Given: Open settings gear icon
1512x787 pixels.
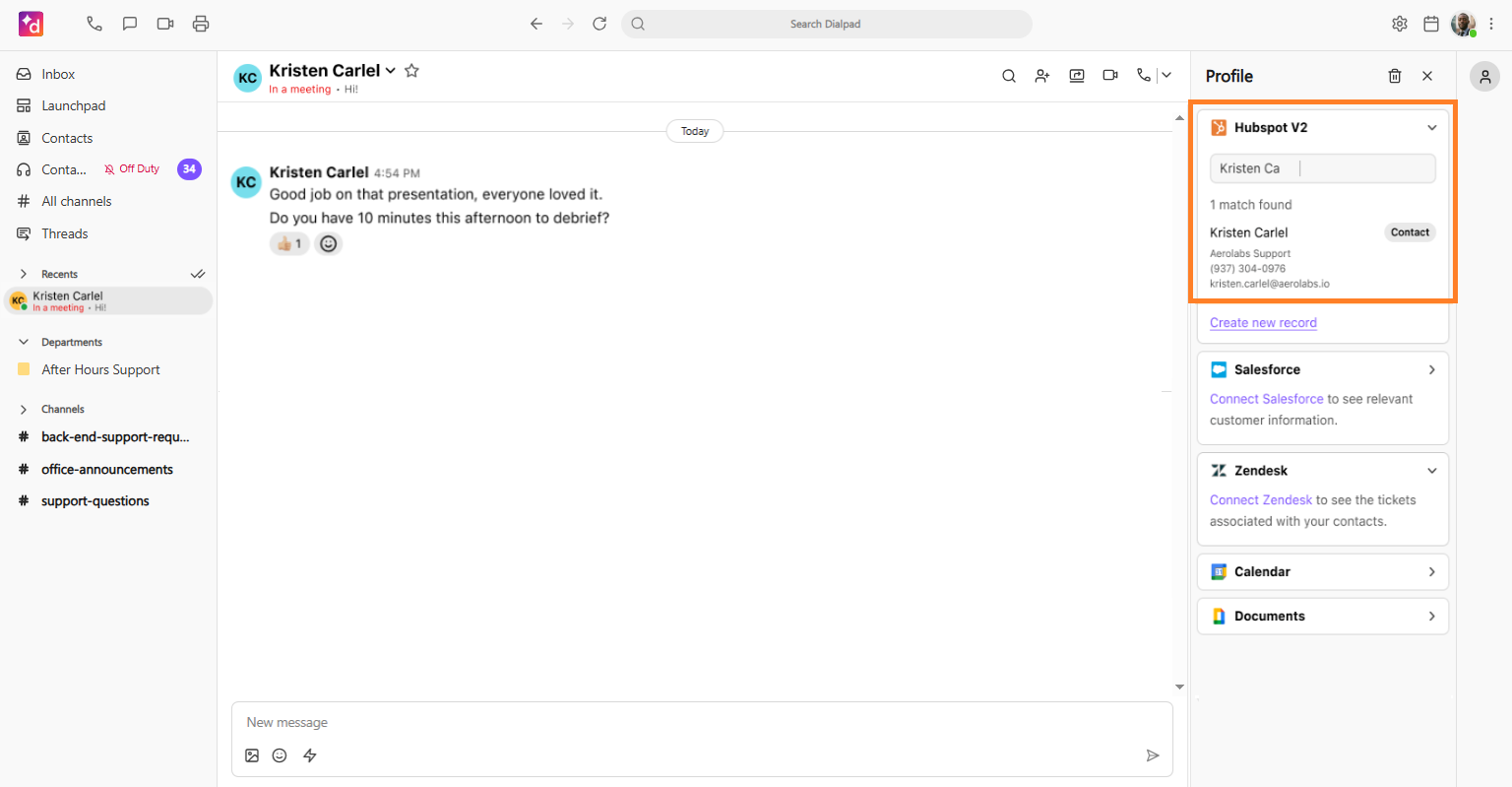Looking at the screenshot, I should 1400,24.
